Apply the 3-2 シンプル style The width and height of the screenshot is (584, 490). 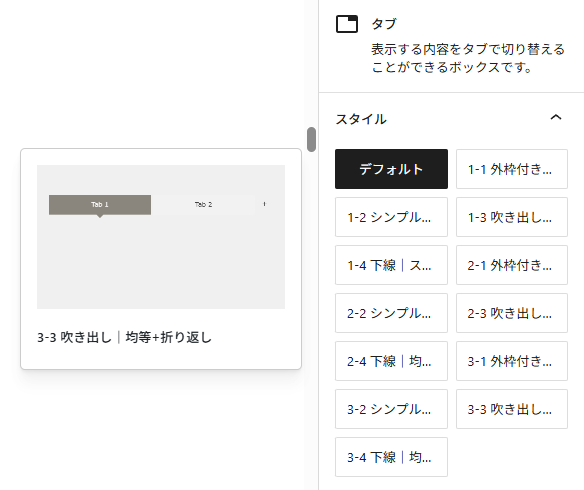click(x=391, y=409)
